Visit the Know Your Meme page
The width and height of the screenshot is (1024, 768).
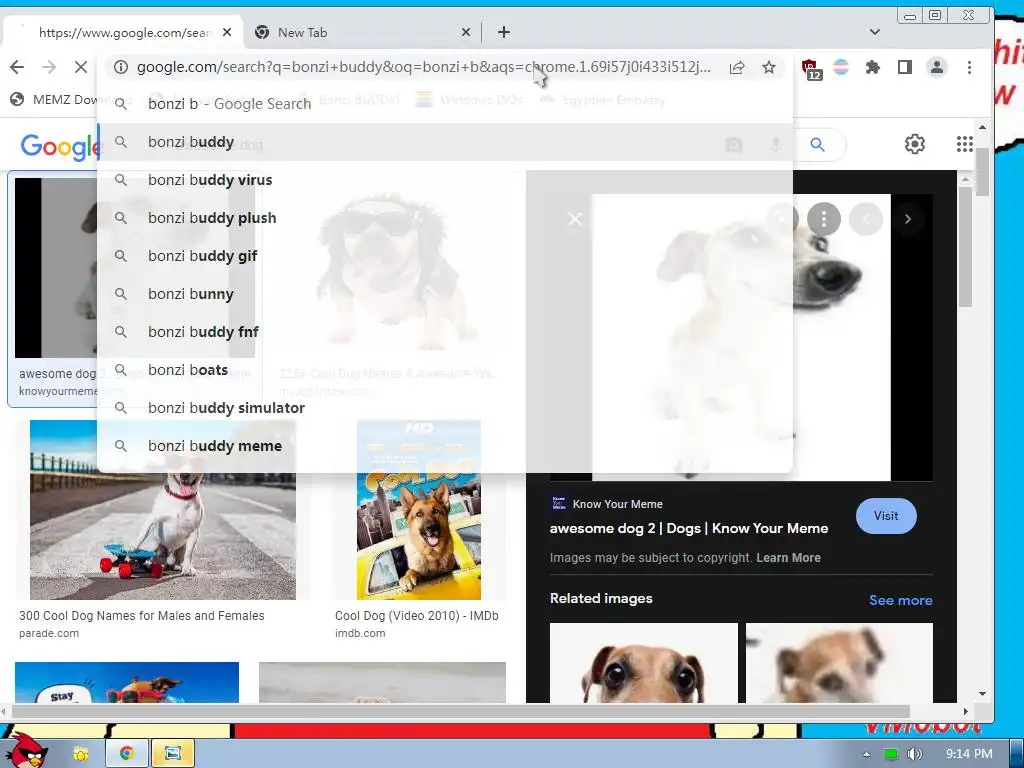pyautogui.click(x=886, y=516)
